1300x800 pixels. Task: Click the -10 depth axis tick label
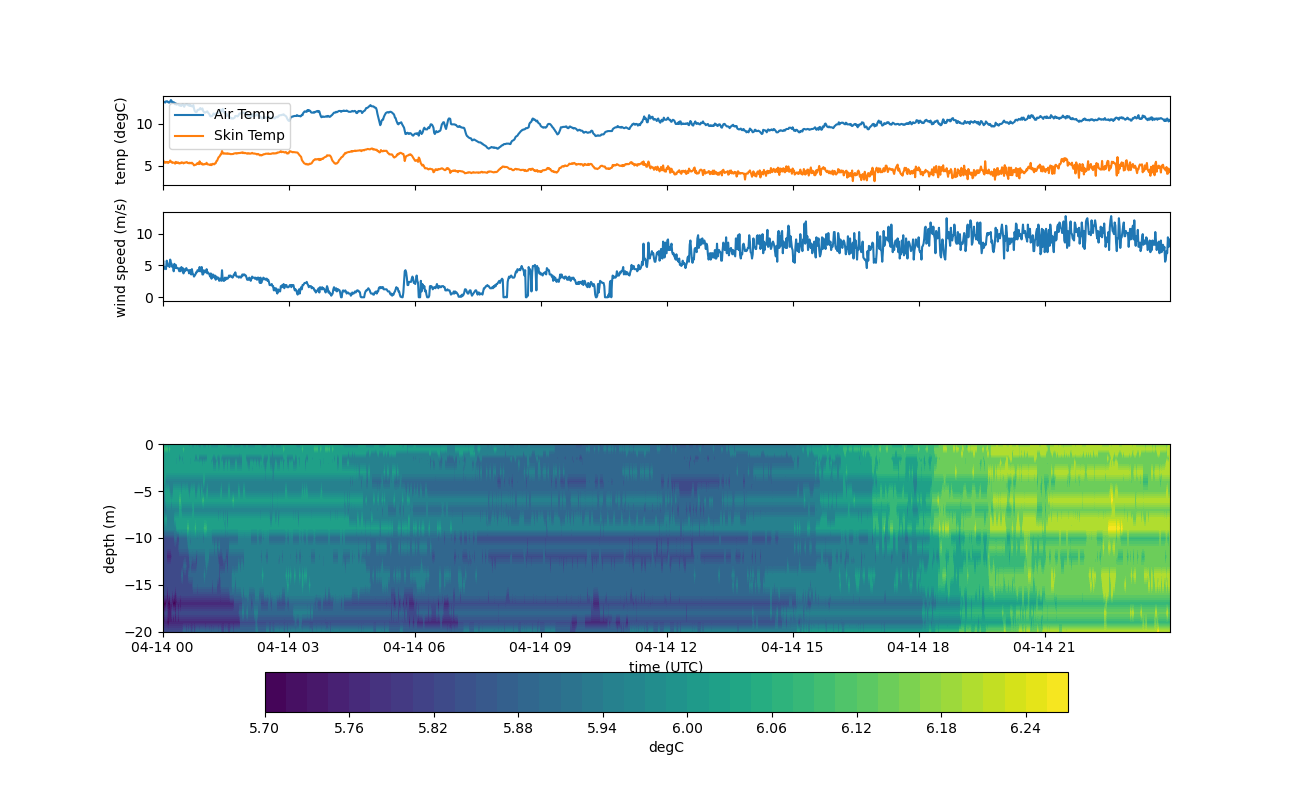click(143, 538)
